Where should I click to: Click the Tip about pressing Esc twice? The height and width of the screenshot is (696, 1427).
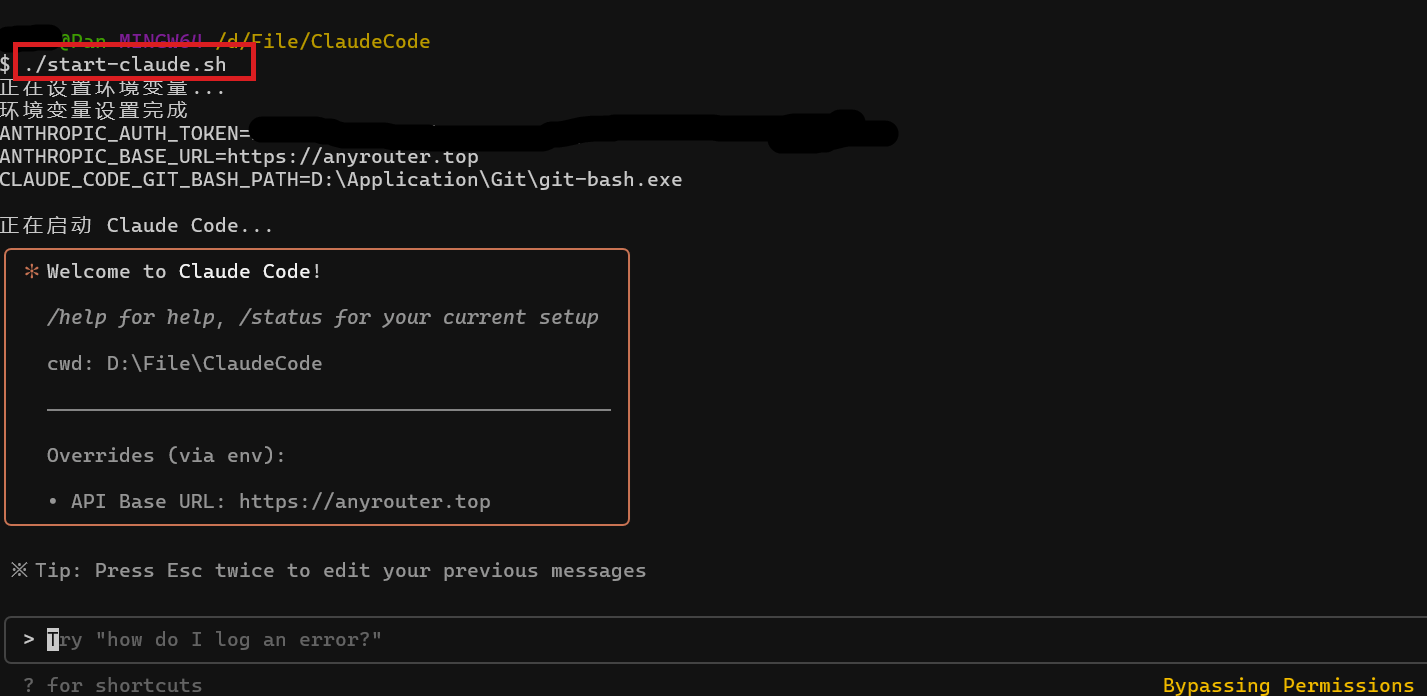pyautogui.click(x=340, y=570)
